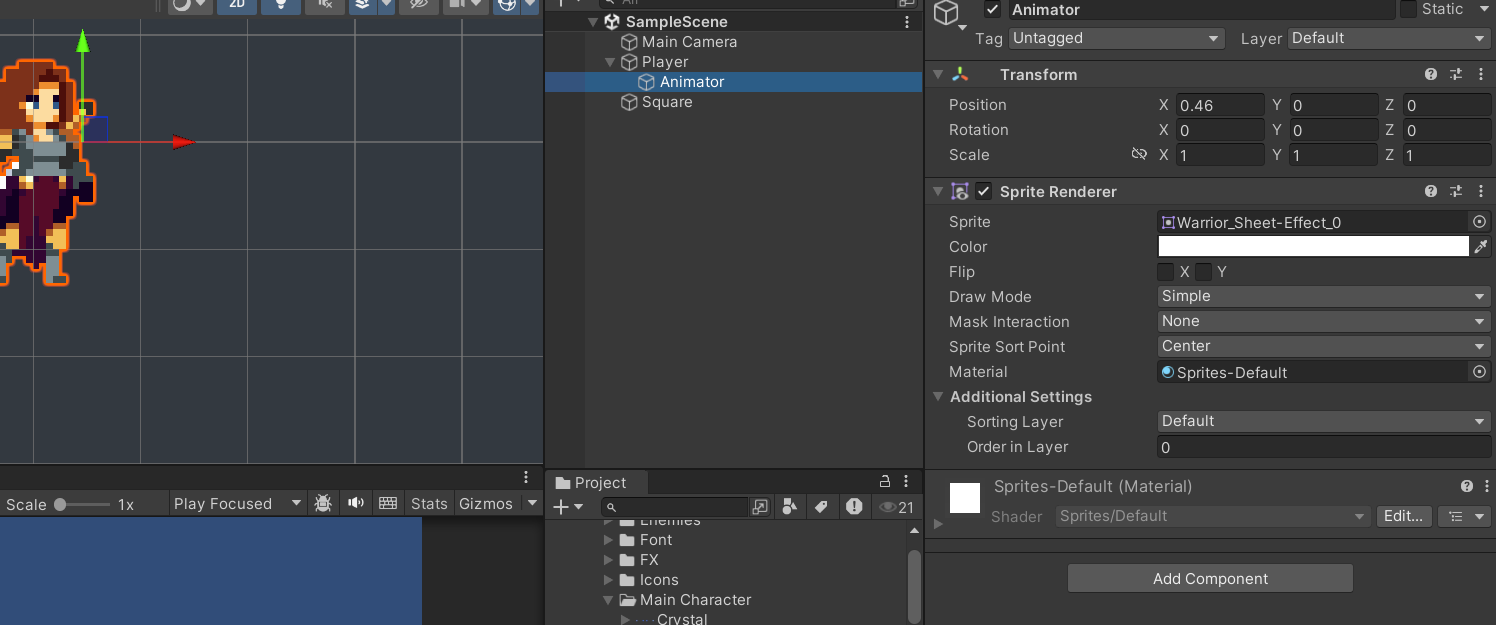Open the Draw Mode dropdown set to Simple
The image size is (1496, 625).
tap(1322, 296)
